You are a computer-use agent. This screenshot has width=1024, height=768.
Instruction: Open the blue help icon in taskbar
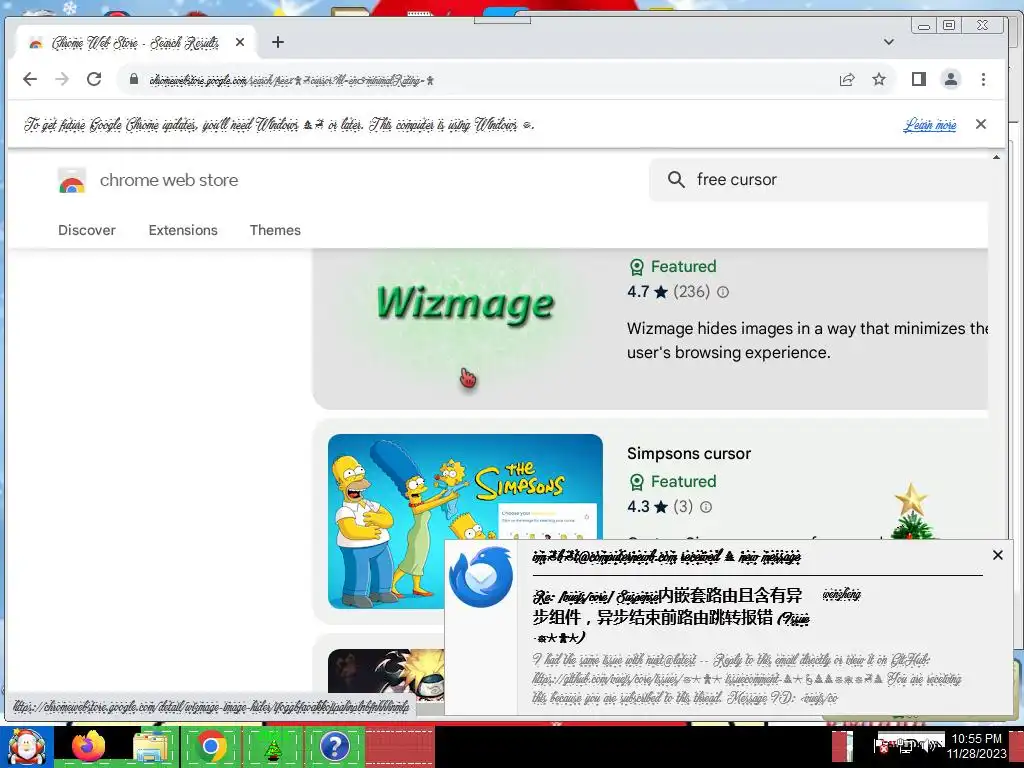[x=334, y=746]
